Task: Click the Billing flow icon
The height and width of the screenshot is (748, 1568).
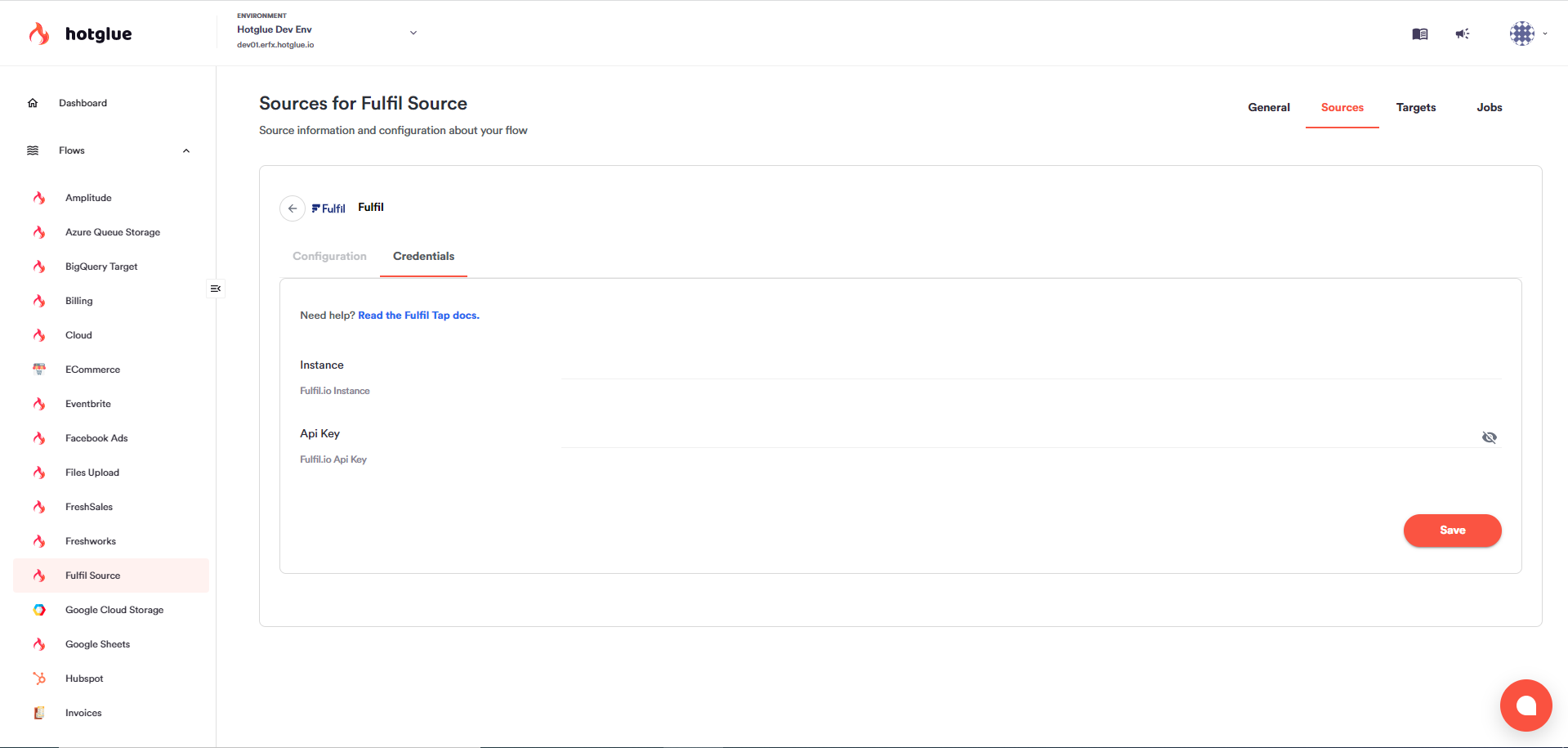Action: point(39,301)
